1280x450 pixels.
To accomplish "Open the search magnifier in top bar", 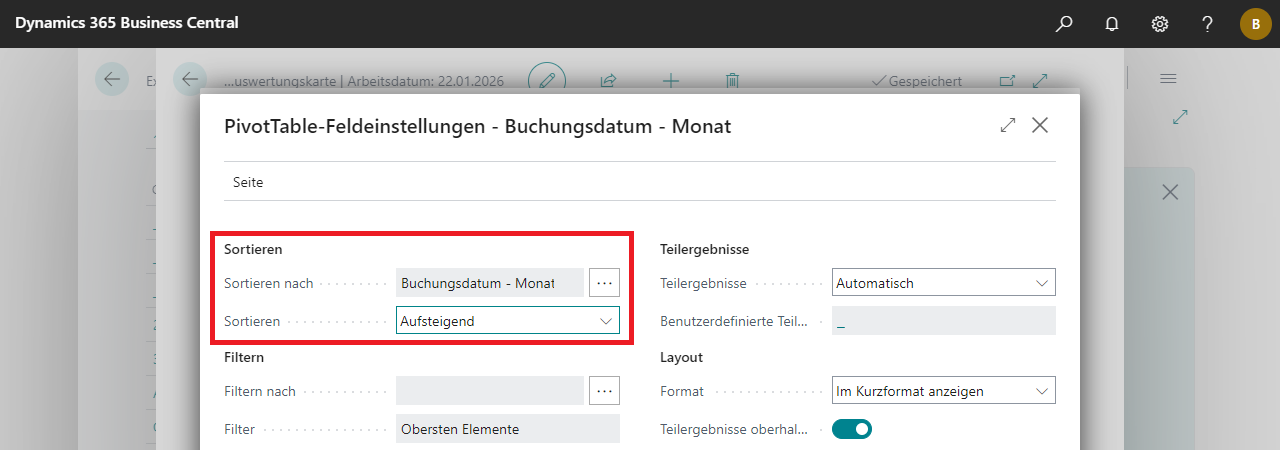I will [x=1064, y=24].
